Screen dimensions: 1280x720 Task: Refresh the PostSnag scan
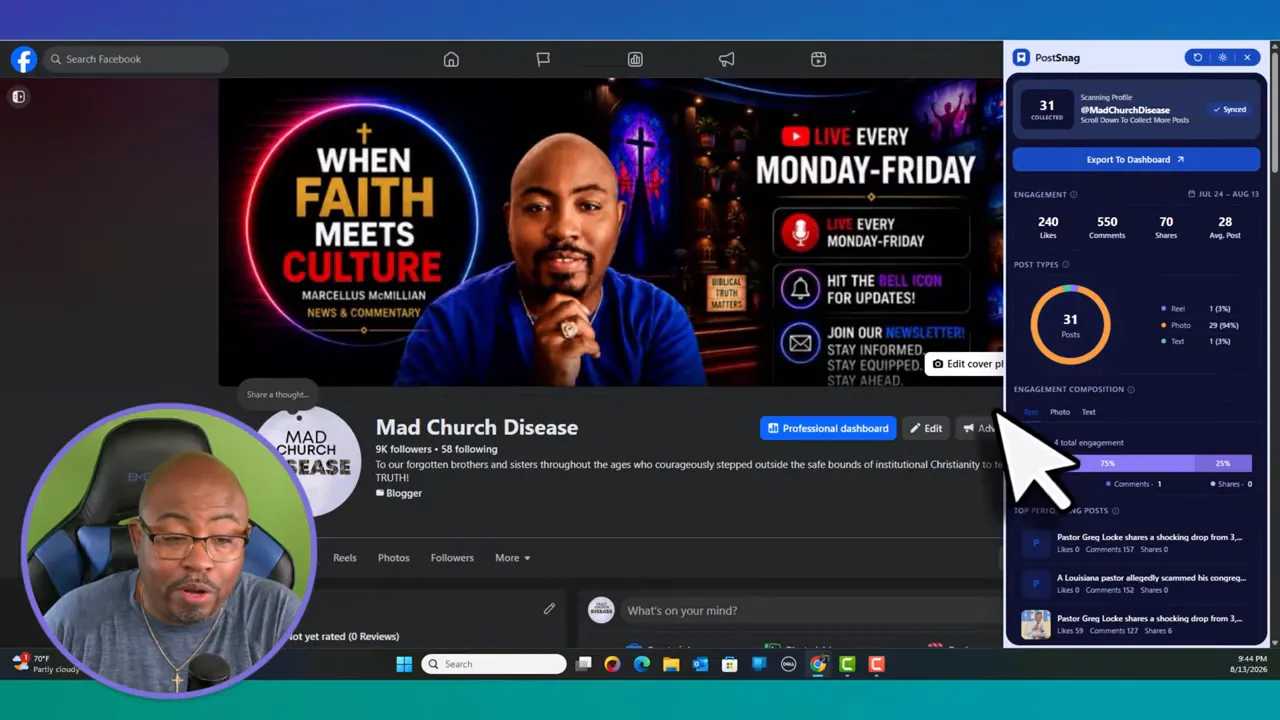point(1197,58)
